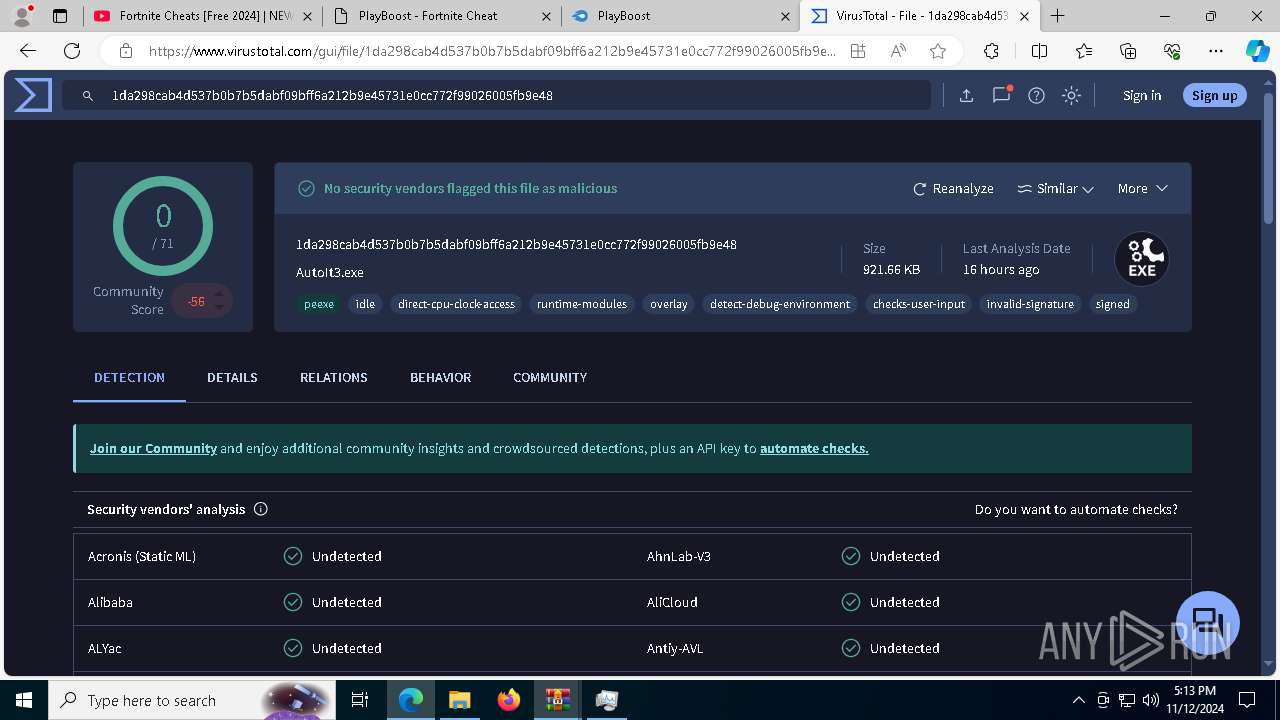Viewport: 1280px width, 720px height.
Task: Click the VirusTotal logo icon
Action: point(33,95)
